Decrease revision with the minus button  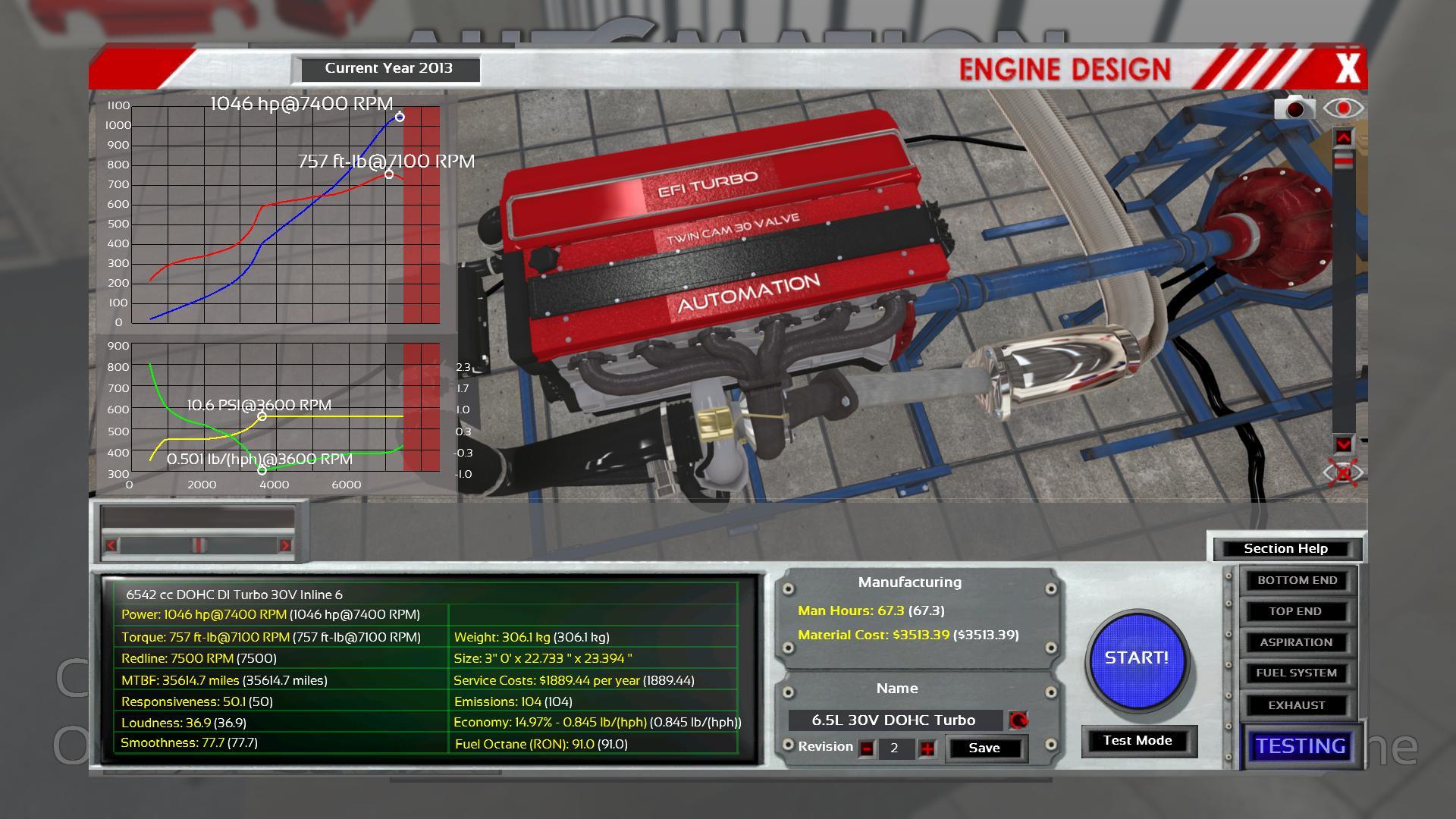(866, 748)
